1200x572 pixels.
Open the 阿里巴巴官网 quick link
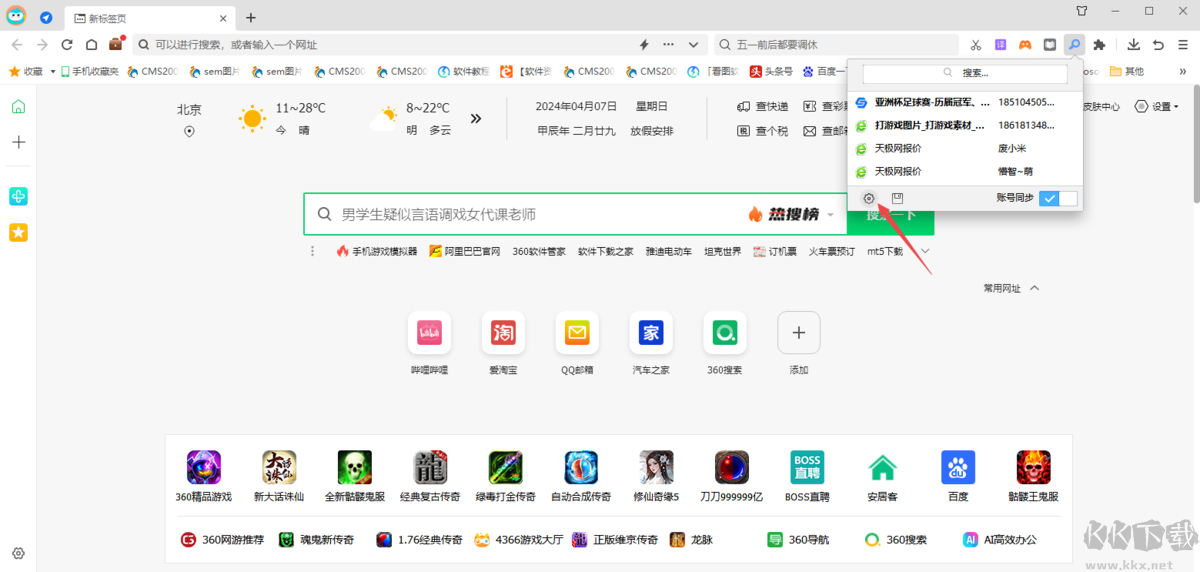(465, 251)
